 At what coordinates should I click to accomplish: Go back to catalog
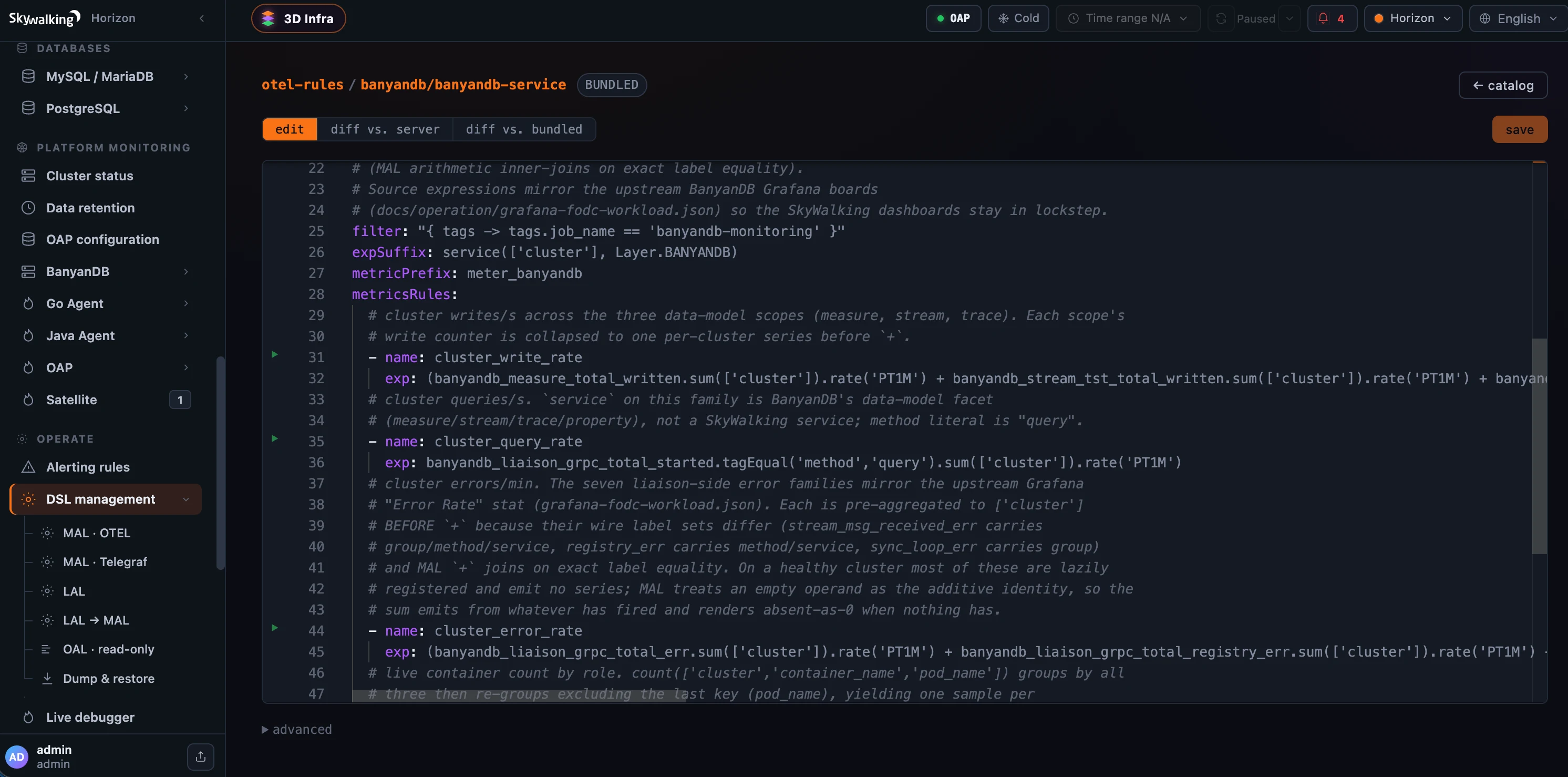(x=1503, y=85)
